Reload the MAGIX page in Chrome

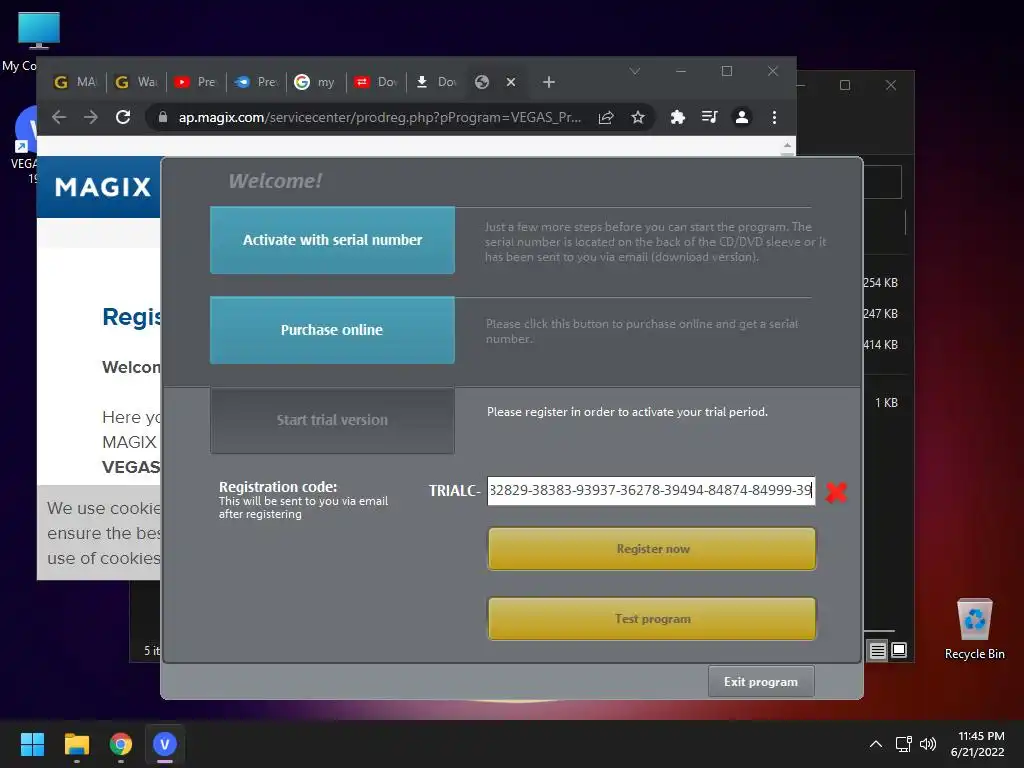123,117
